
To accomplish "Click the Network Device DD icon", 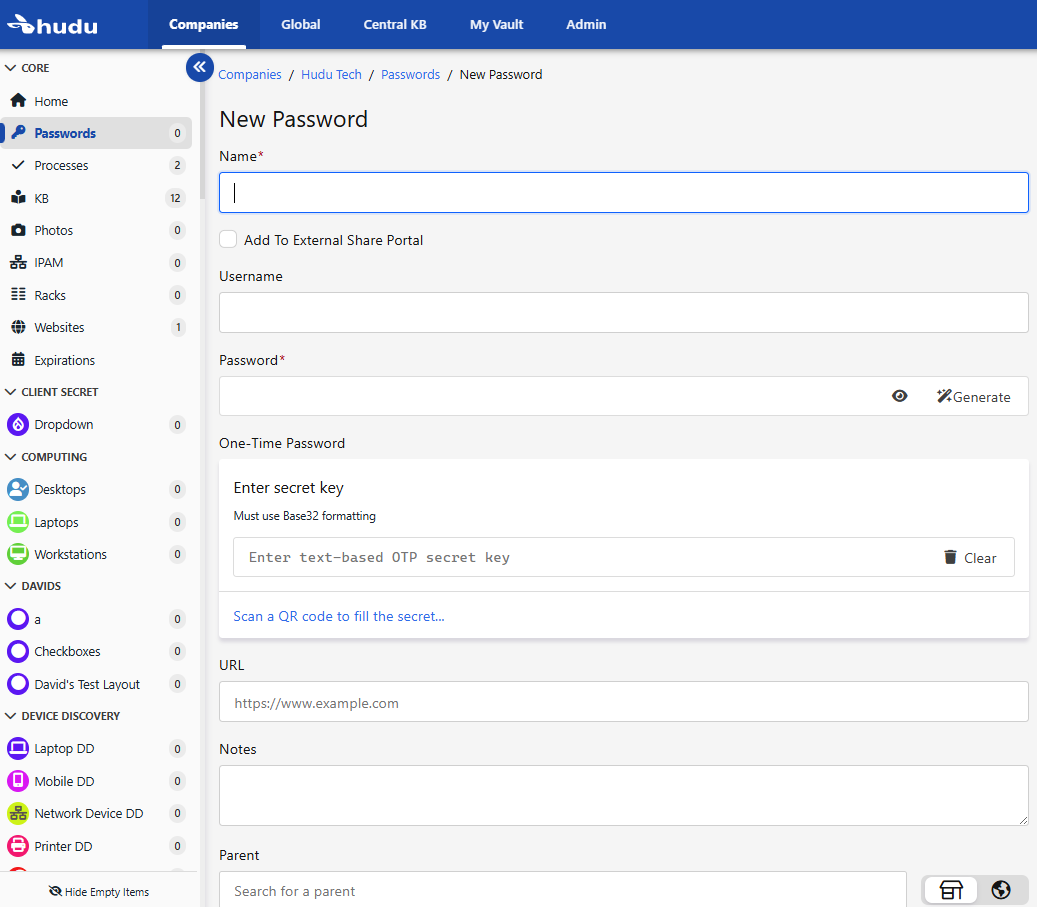I will click(x=18, y=813).
